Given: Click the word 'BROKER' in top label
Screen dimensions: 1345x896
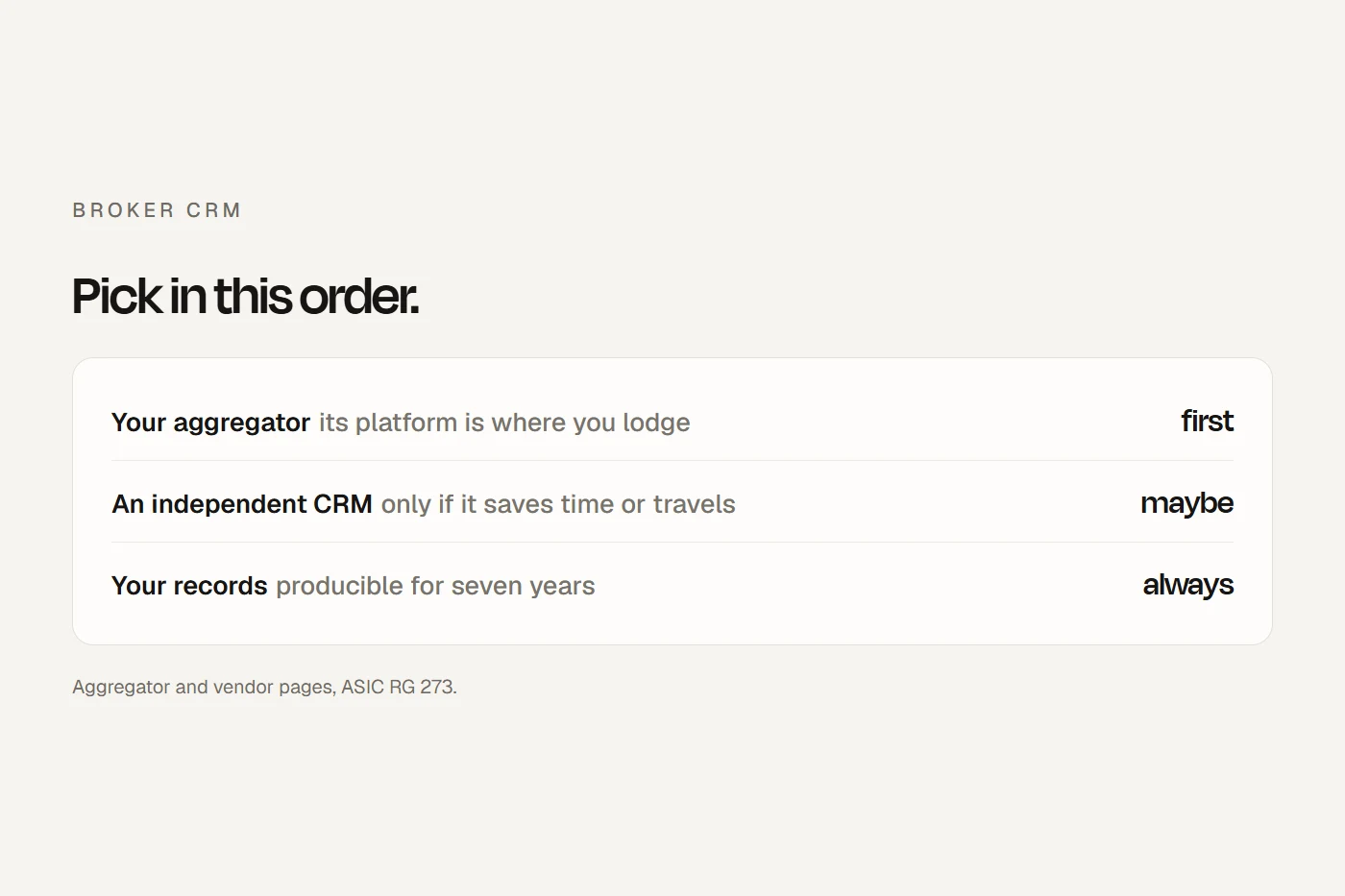Looking at the screenshot, I should (124, 210).
